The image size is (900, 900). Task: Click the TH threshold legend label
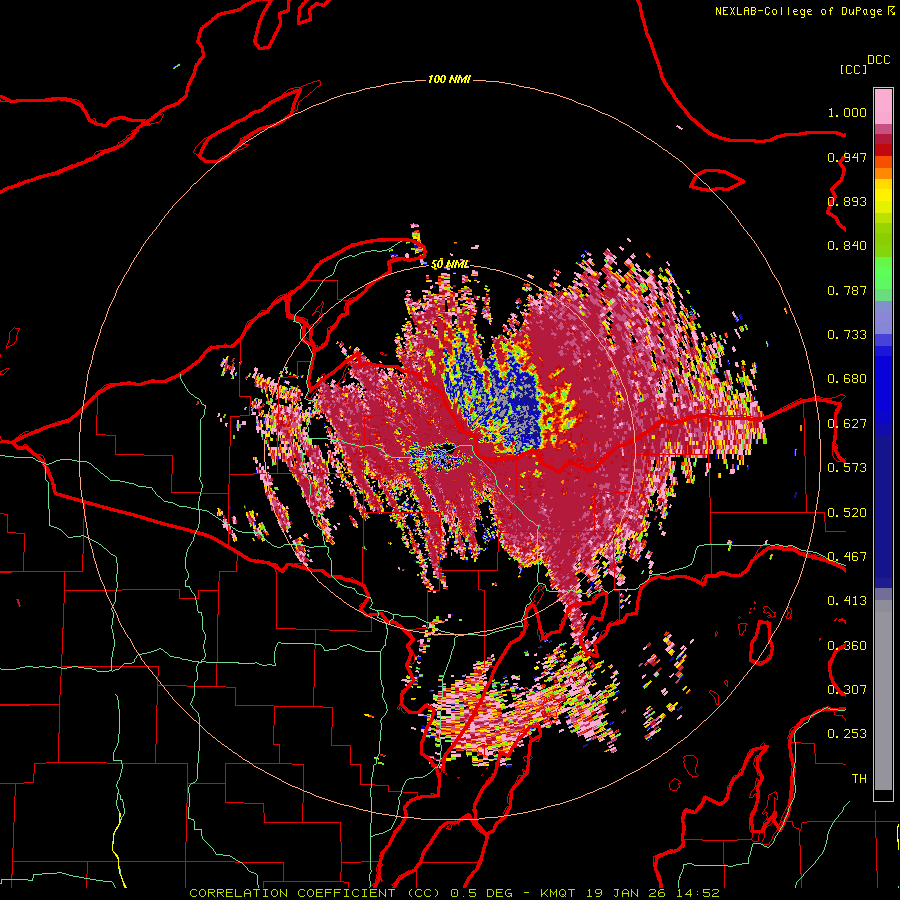coord(859,779)
